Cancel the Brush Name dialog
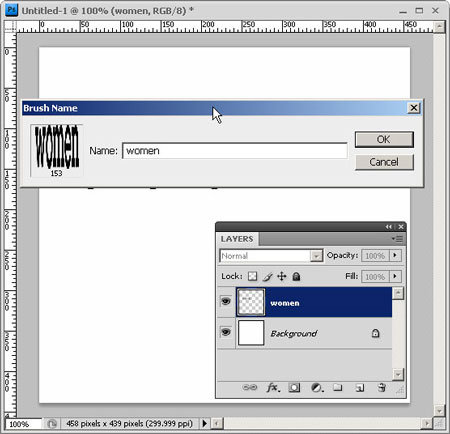The image size is (450, 434). point(384,162)
